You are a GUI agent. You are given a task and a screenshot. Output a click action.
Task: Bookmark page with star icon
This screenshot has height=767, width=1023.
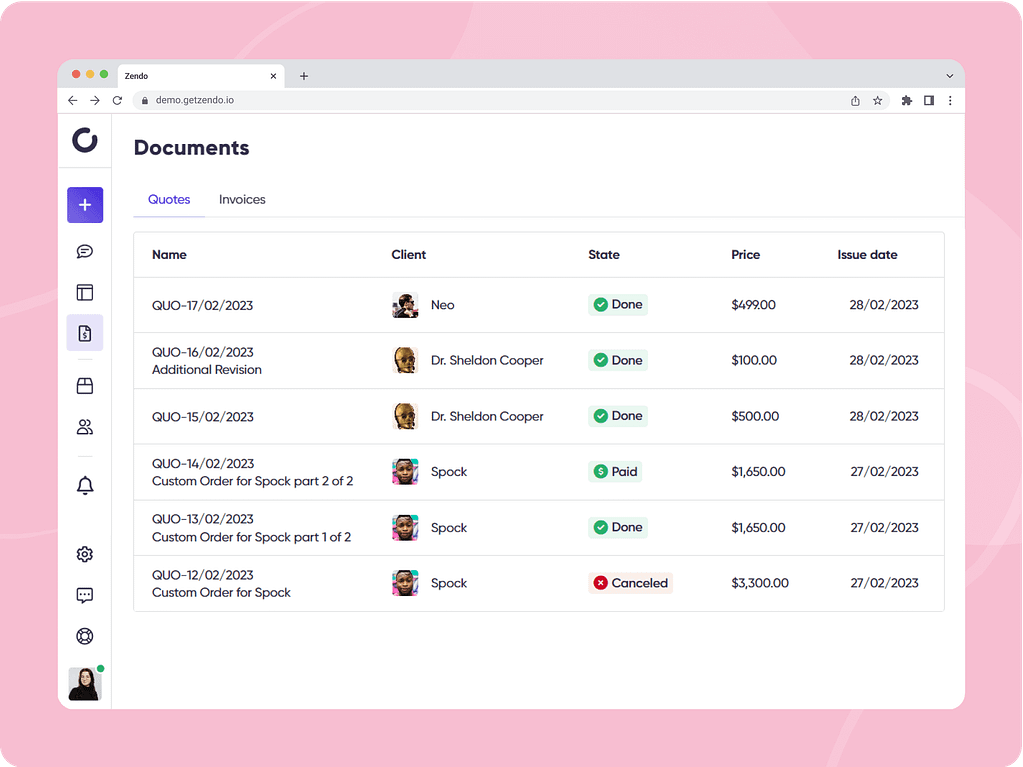coord(878,100)
